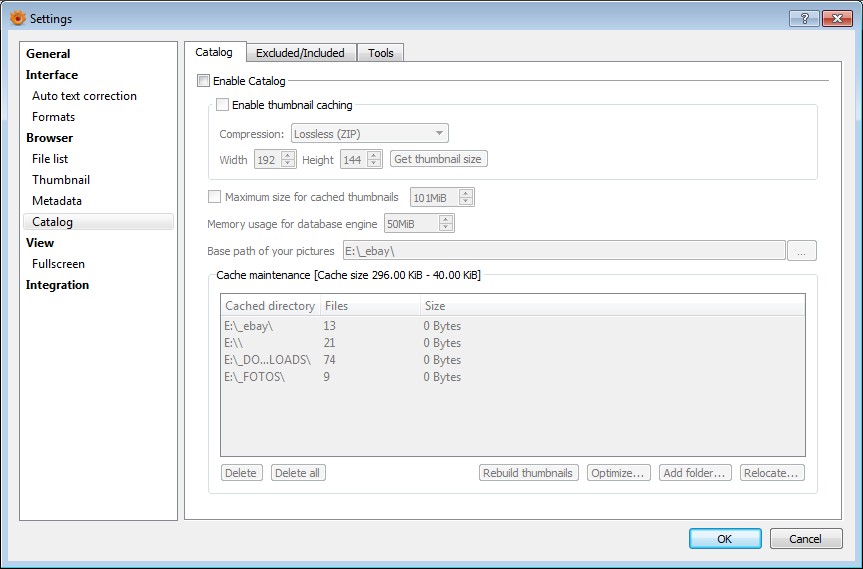
Task: Open Thumbnail settings page
Action: click(61, 179)
